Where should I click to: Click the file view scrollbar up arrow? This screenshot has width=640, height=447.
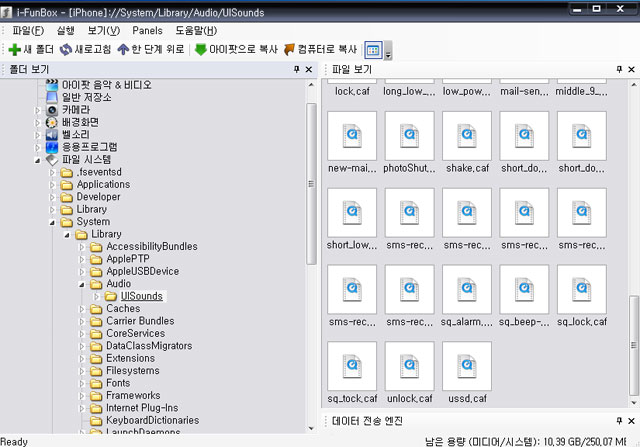click(634, 85)
